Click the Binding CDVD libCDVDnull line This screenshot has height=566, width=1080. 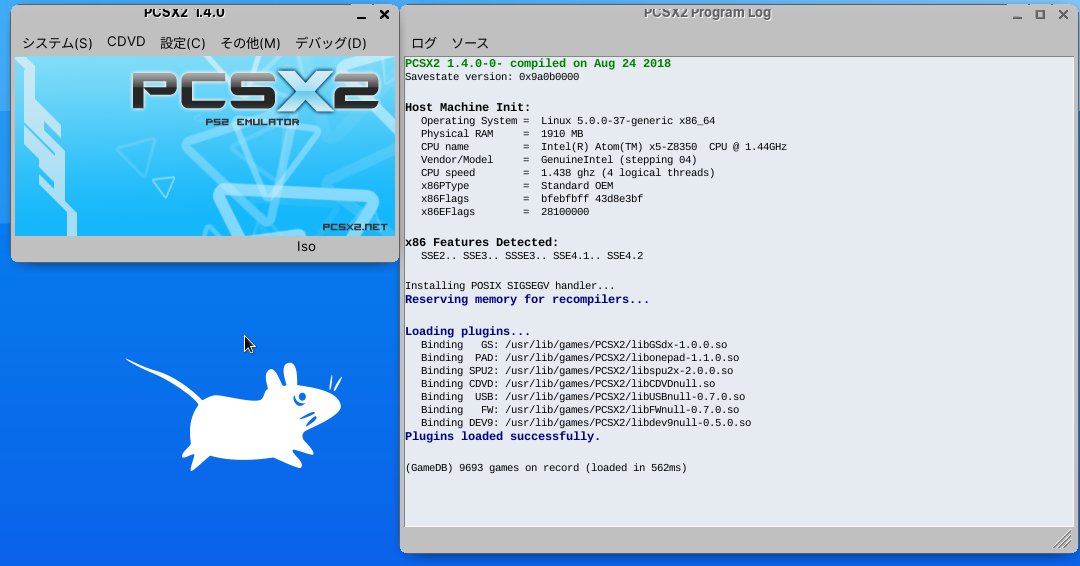568,384
